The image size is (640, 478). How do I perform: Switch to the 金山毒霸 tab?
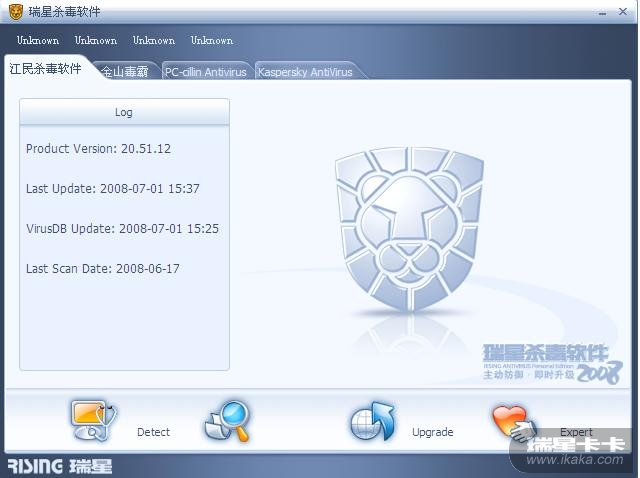point(126,71)
